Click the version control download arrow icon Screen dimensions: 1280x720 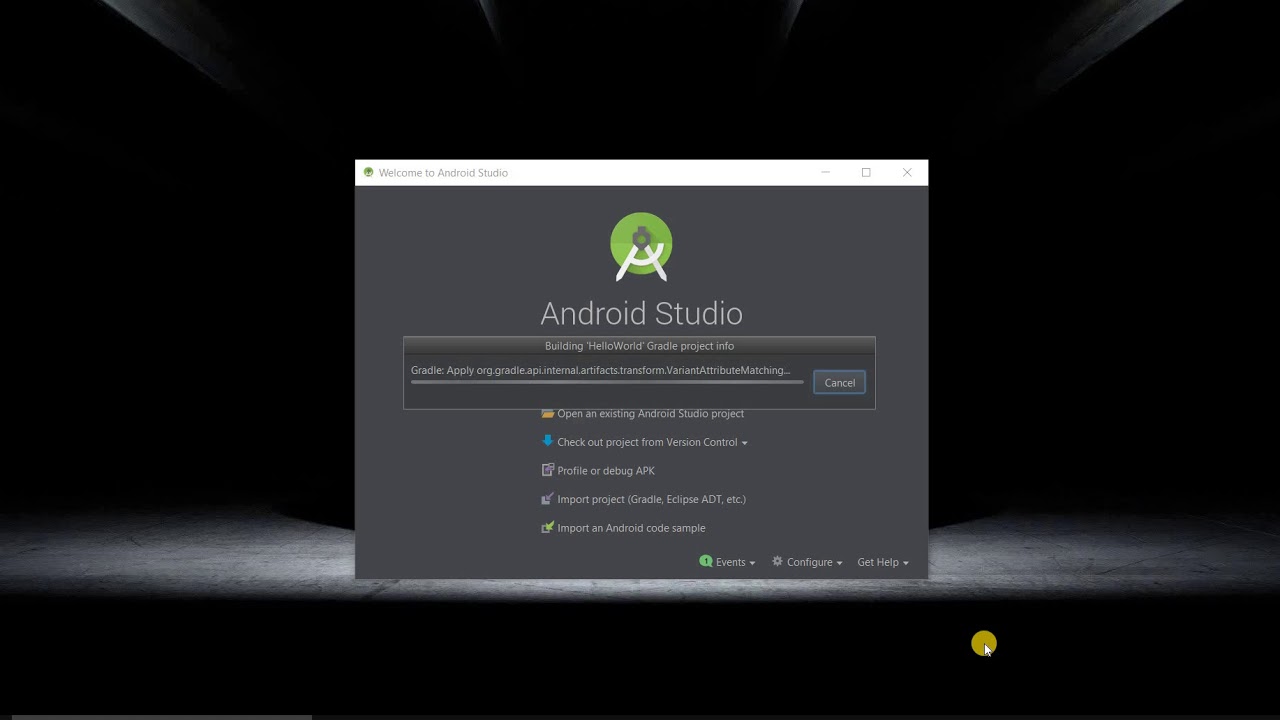[x=548, y=441]
